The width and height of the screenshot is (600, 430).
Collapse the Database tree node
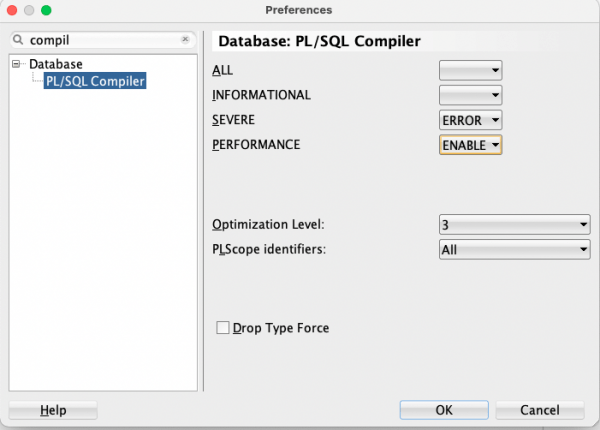pos(16,64)
